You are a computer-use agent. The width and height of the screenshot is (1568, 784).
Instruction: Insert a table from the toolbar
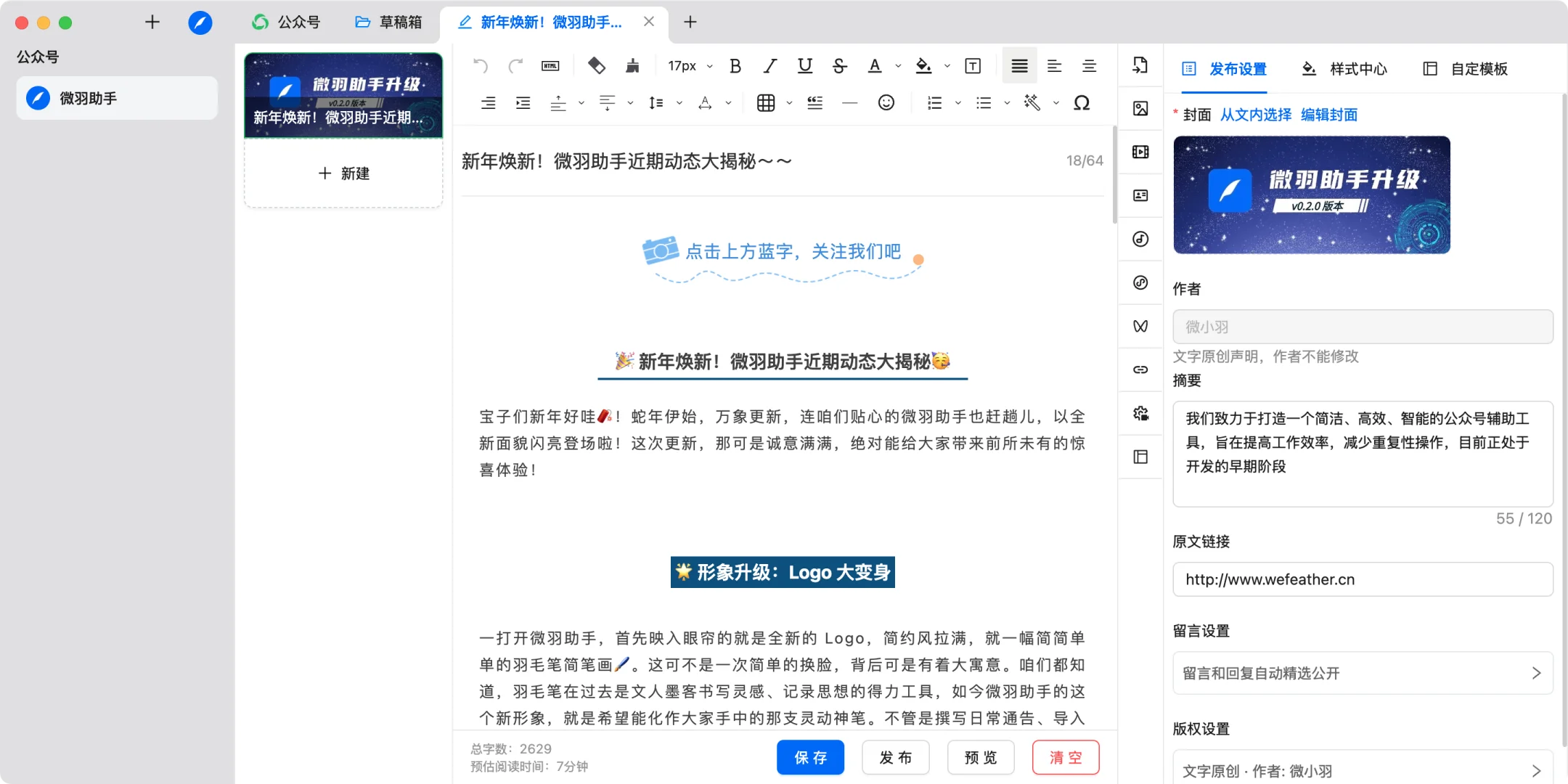(x=767, y=102)
